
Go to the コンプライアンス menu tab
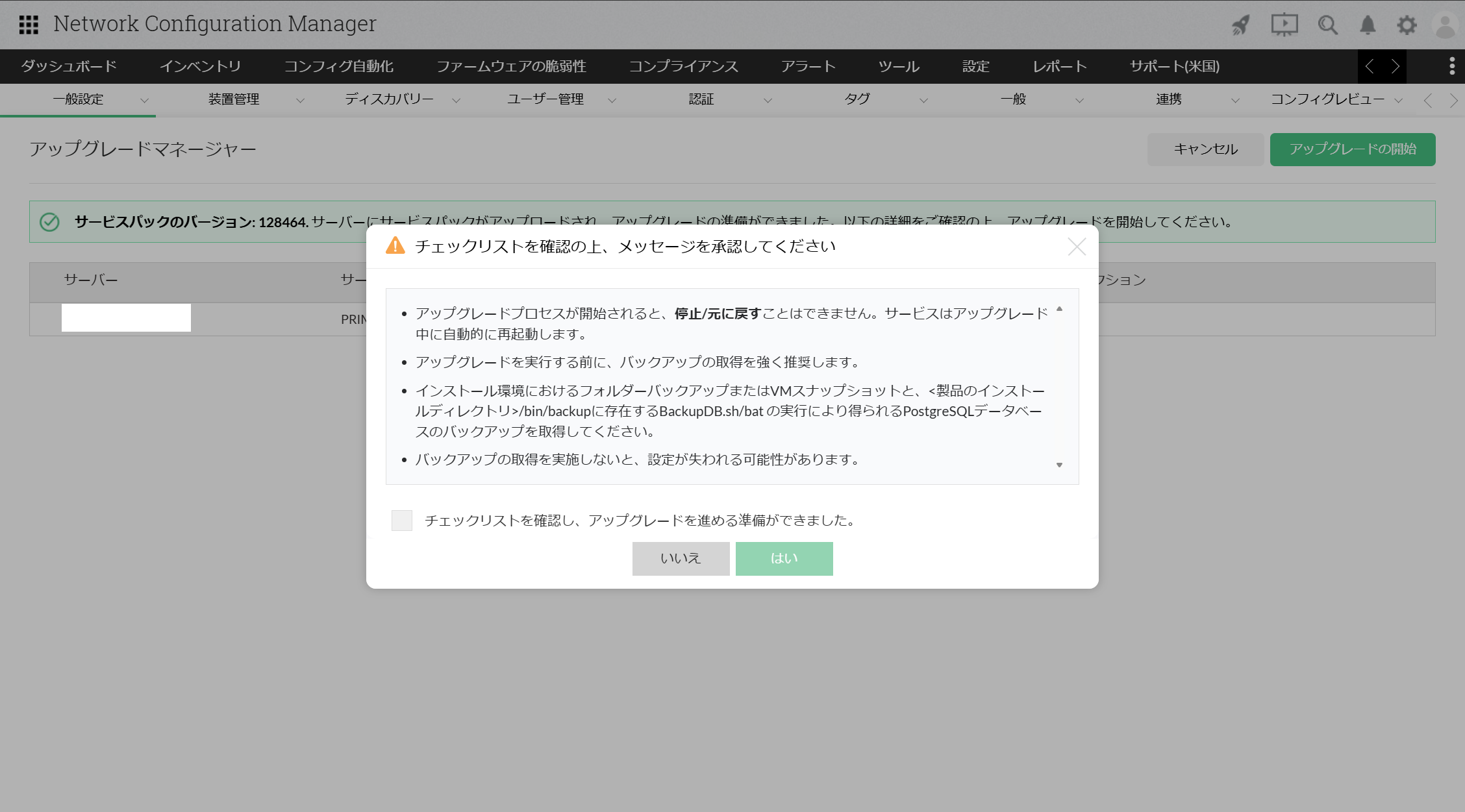tap(683, 66)
